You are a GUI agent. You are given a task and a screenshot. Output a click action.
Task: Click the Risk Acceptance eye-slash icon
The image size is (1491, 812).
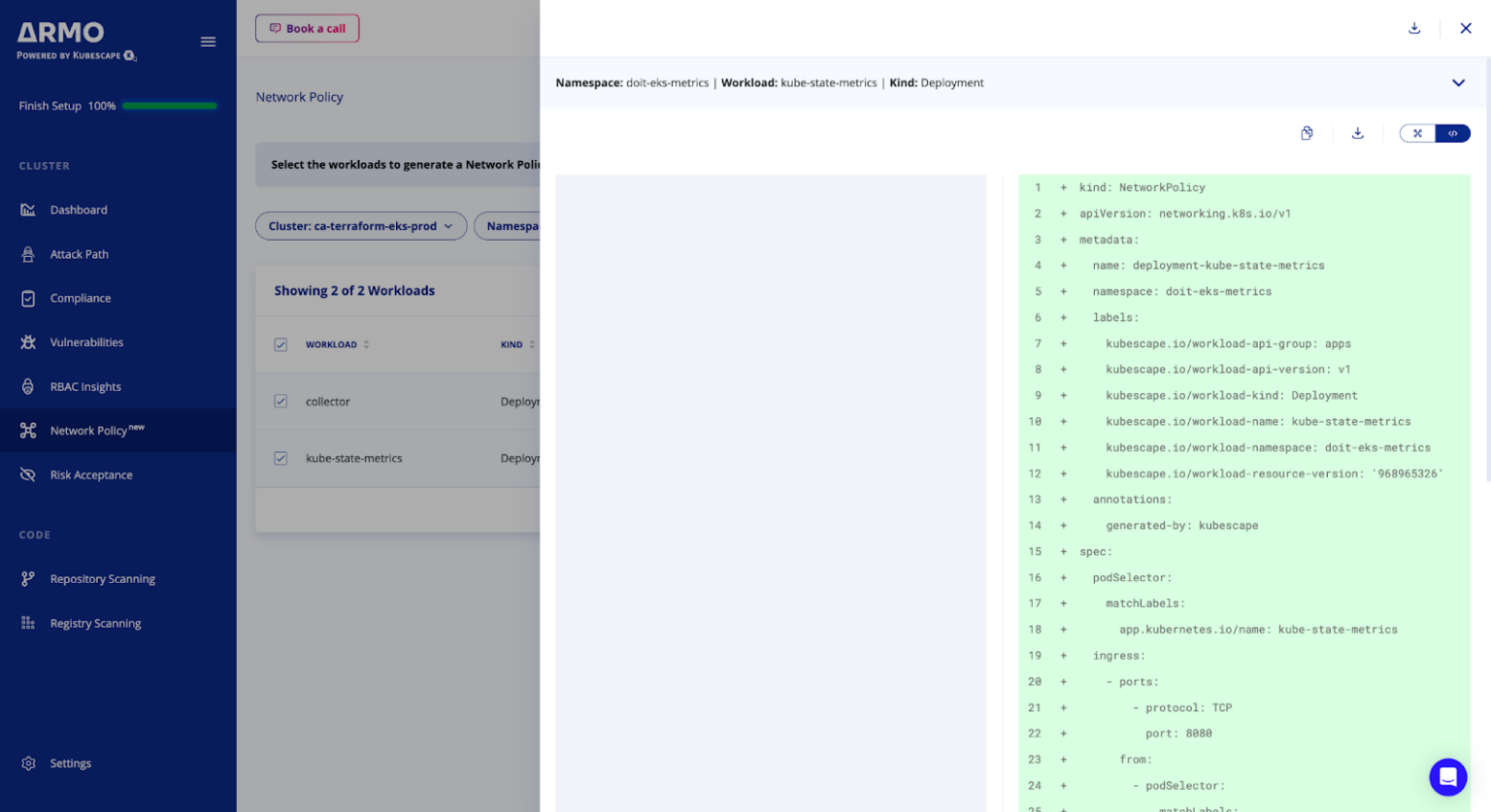[x=28, y=474]
